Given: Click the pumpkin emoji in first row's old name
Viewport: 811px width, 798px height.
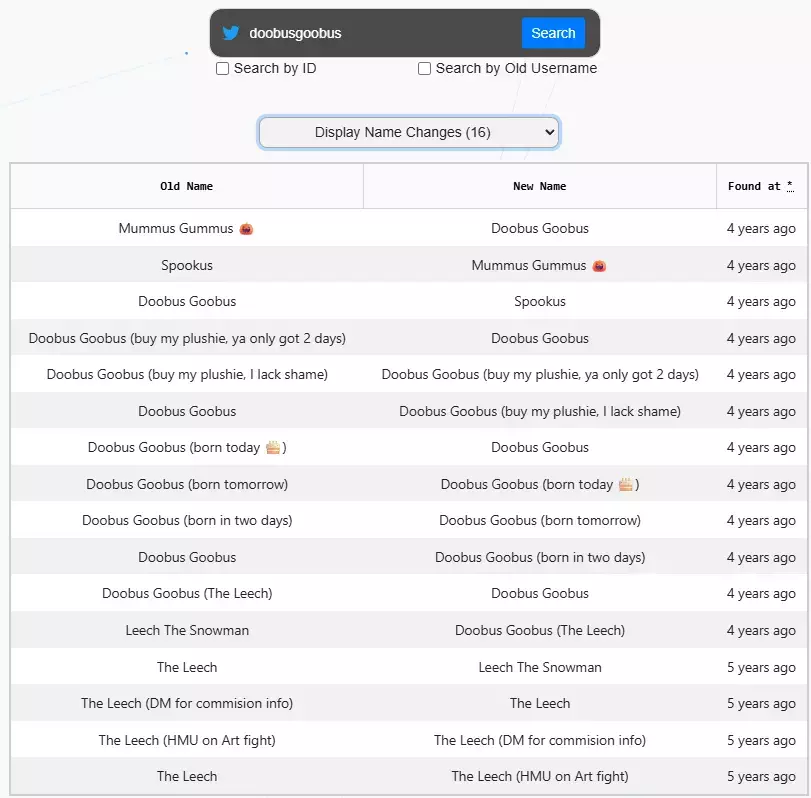Looking at the screenshot, I should click(x=246, y=228).
